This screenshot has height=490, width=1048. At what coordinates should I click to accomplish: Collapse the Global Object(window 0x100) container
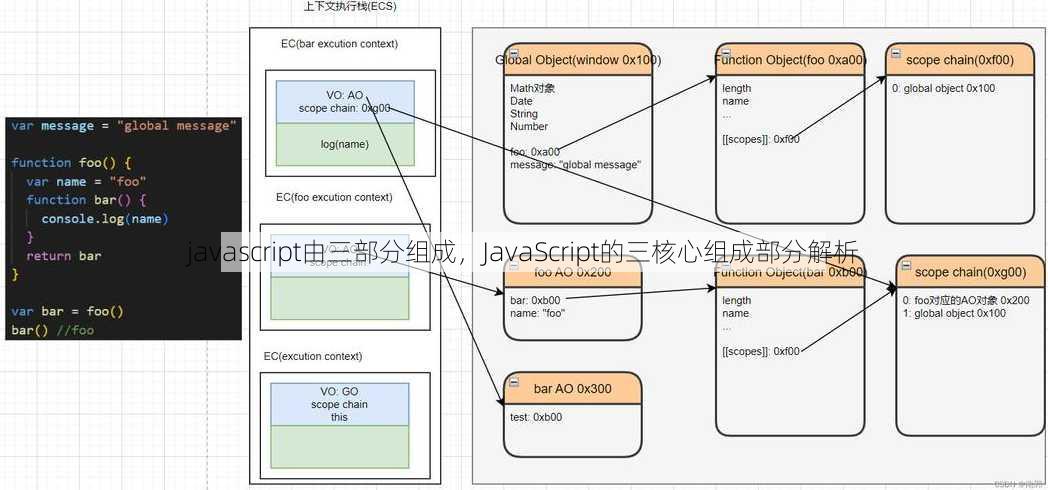pos(513,53)
